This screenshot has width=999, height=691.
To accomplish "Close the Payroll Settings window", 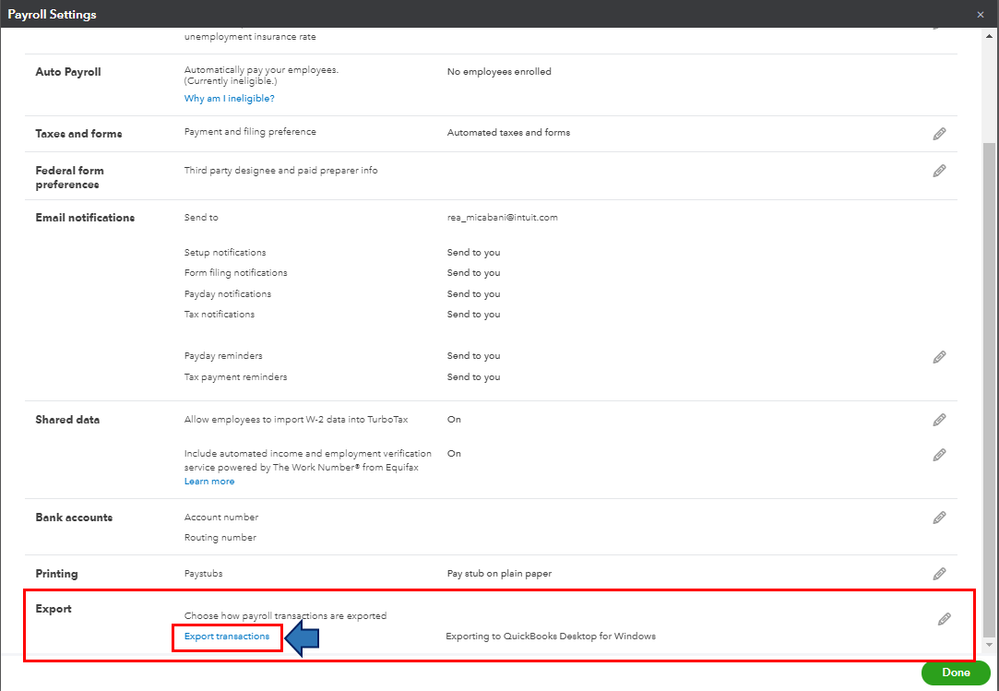I will pos(980,14).
